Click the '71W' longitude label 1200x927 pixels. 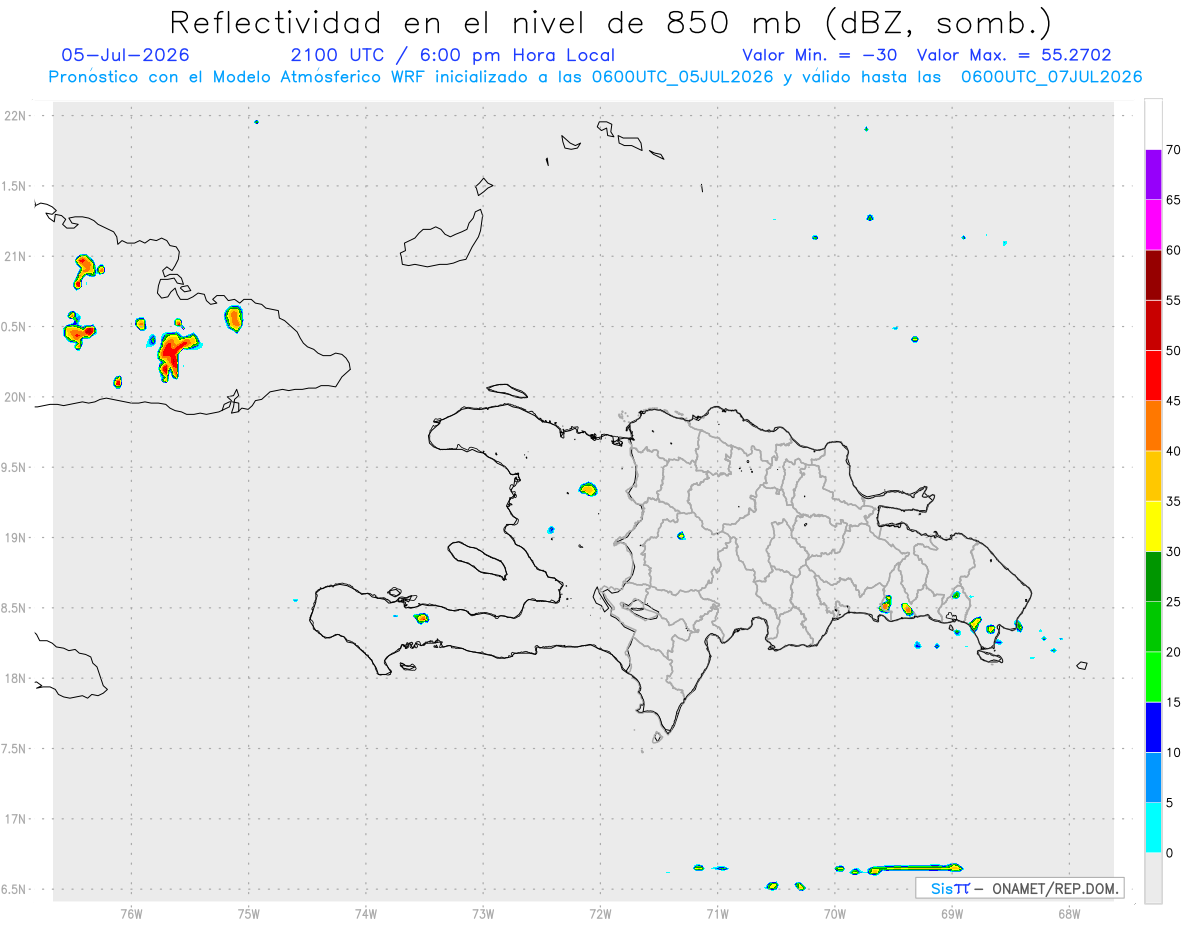pyautogui.click(x=717, y=913)
